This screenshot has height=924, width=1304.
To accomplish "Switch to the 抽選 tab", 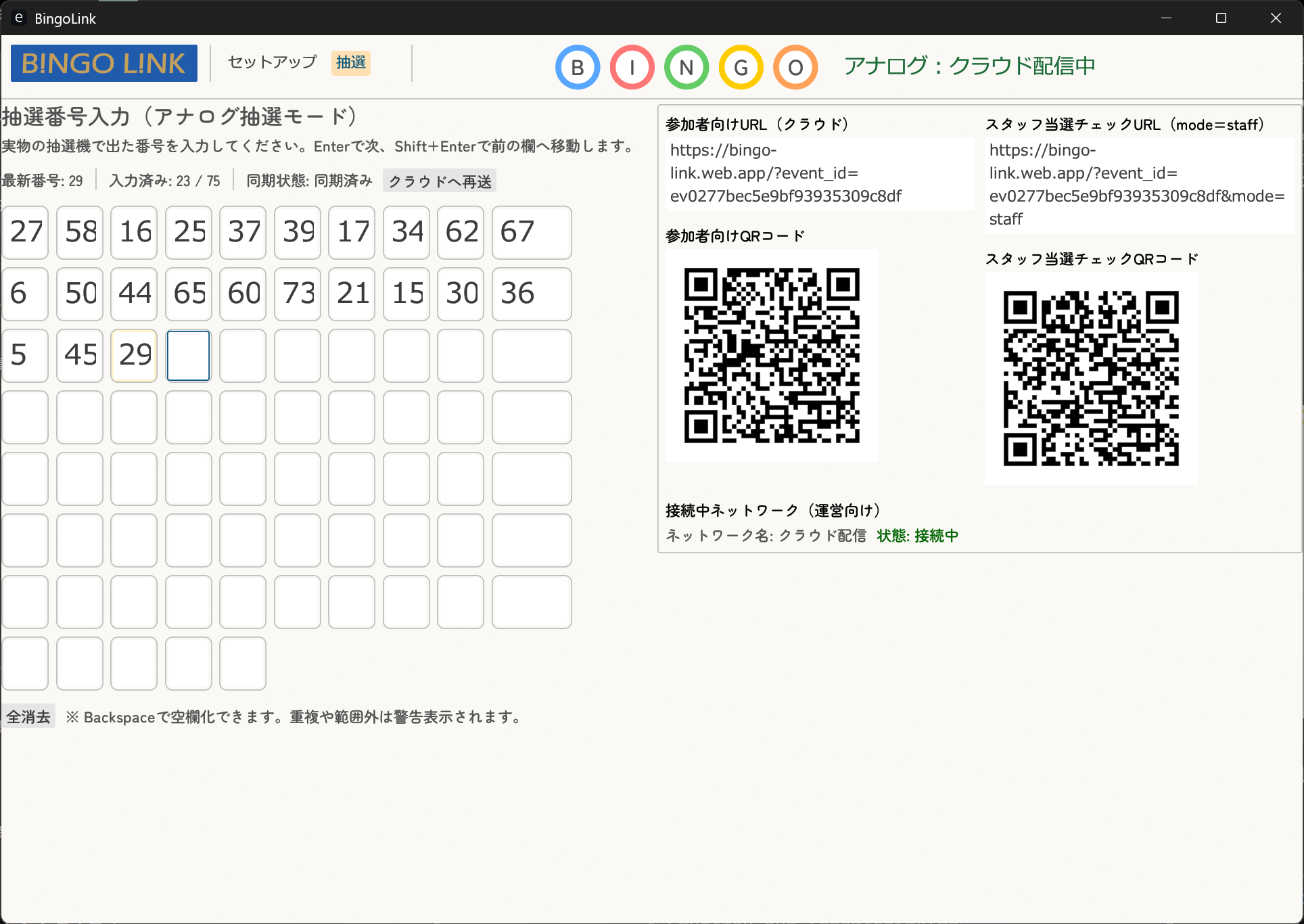I will (351, 62).
